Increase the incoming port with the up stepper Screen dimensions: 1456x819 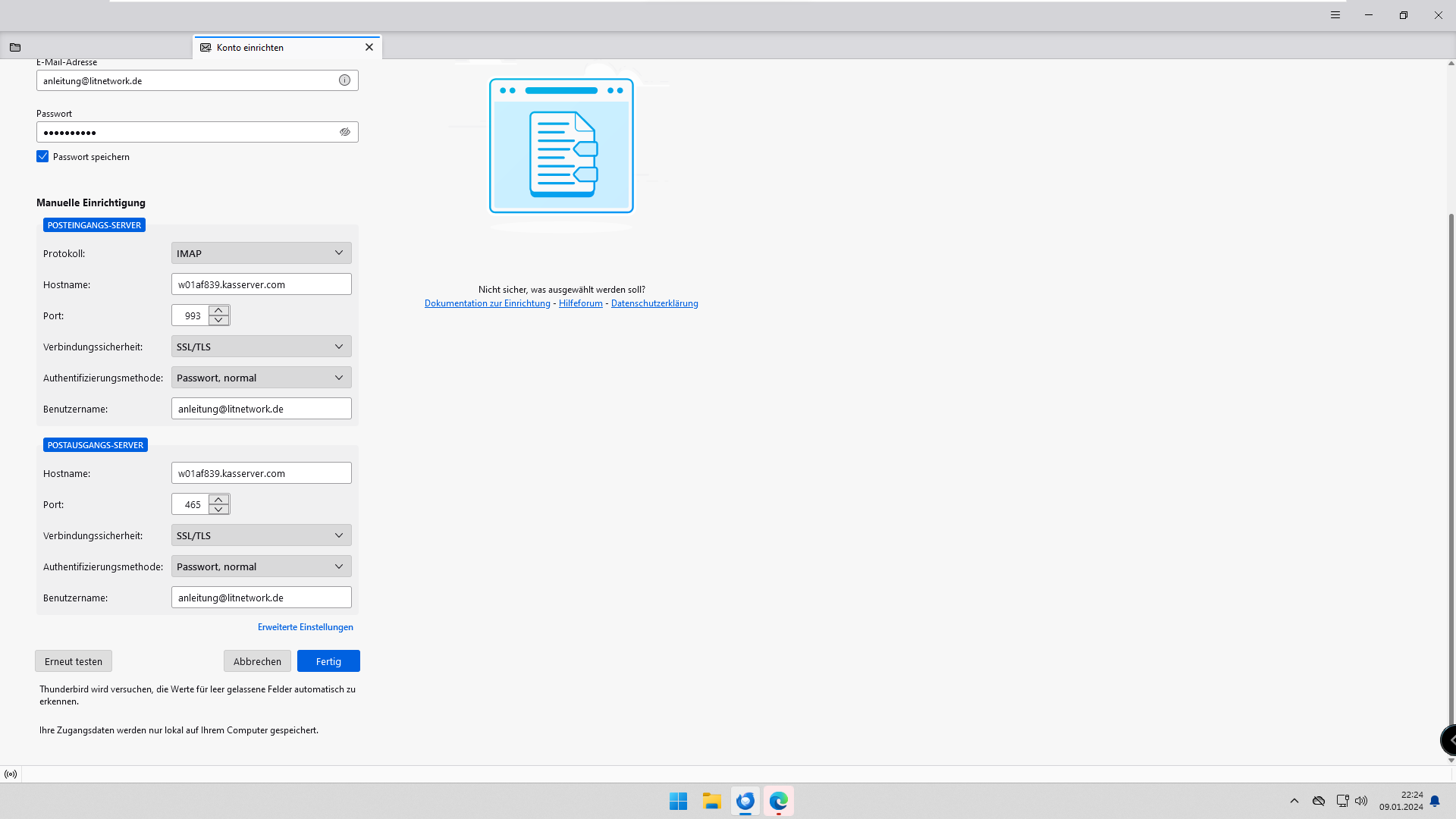(x=218, y=310)
